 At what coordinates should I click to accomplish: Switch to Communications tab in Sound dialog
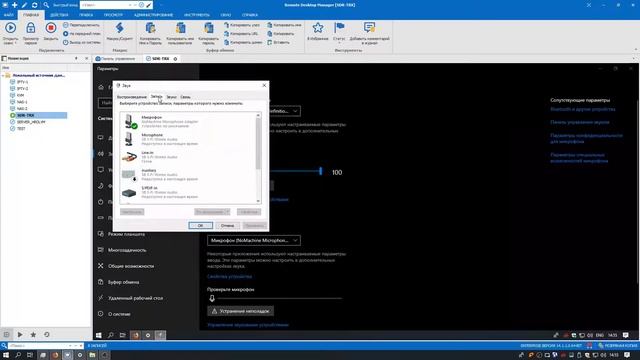tap(185, 97)
